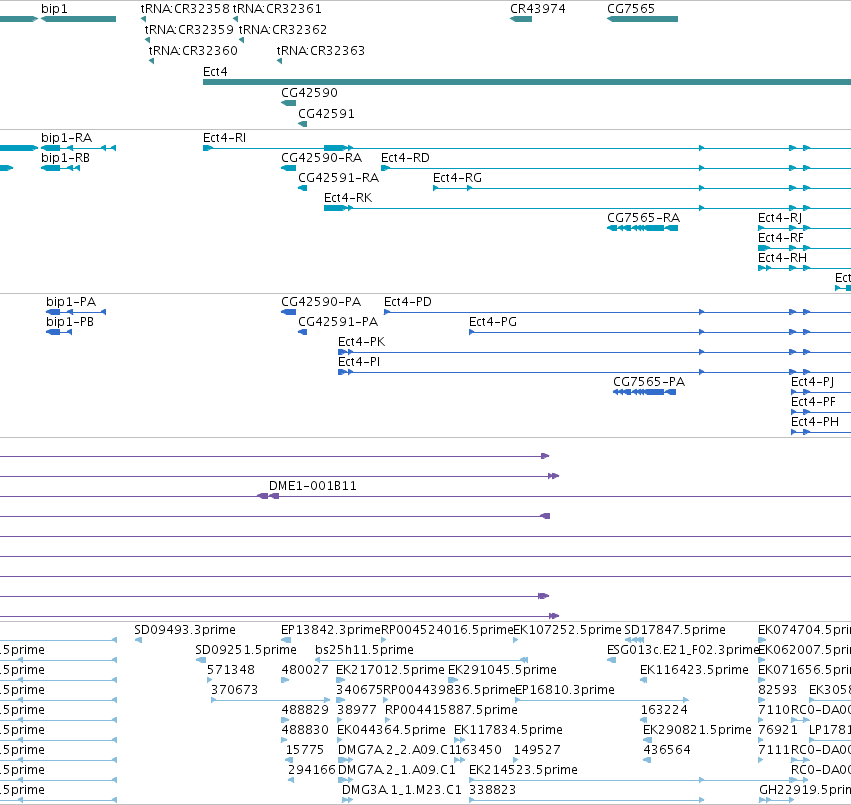
Task: Select the long Ect4 gene bar
Action: pos(527,82)
